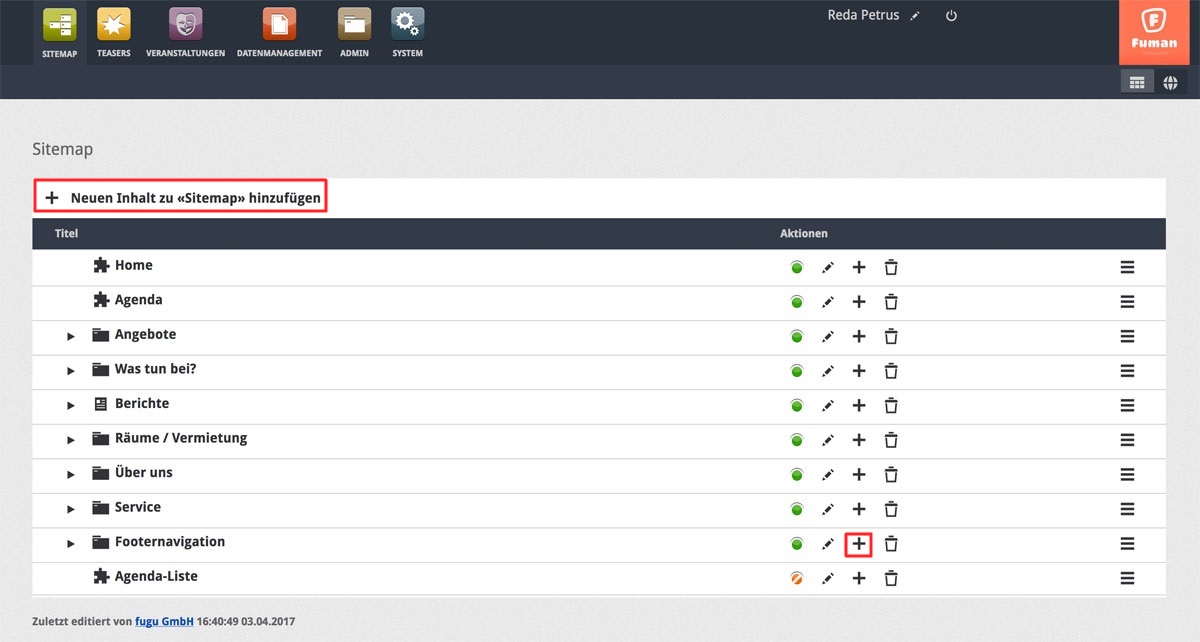Toggle green status dot for Berichte
Image resolution: width=1200 pixels, height=642 pixels.
click(x=797, y=406)
